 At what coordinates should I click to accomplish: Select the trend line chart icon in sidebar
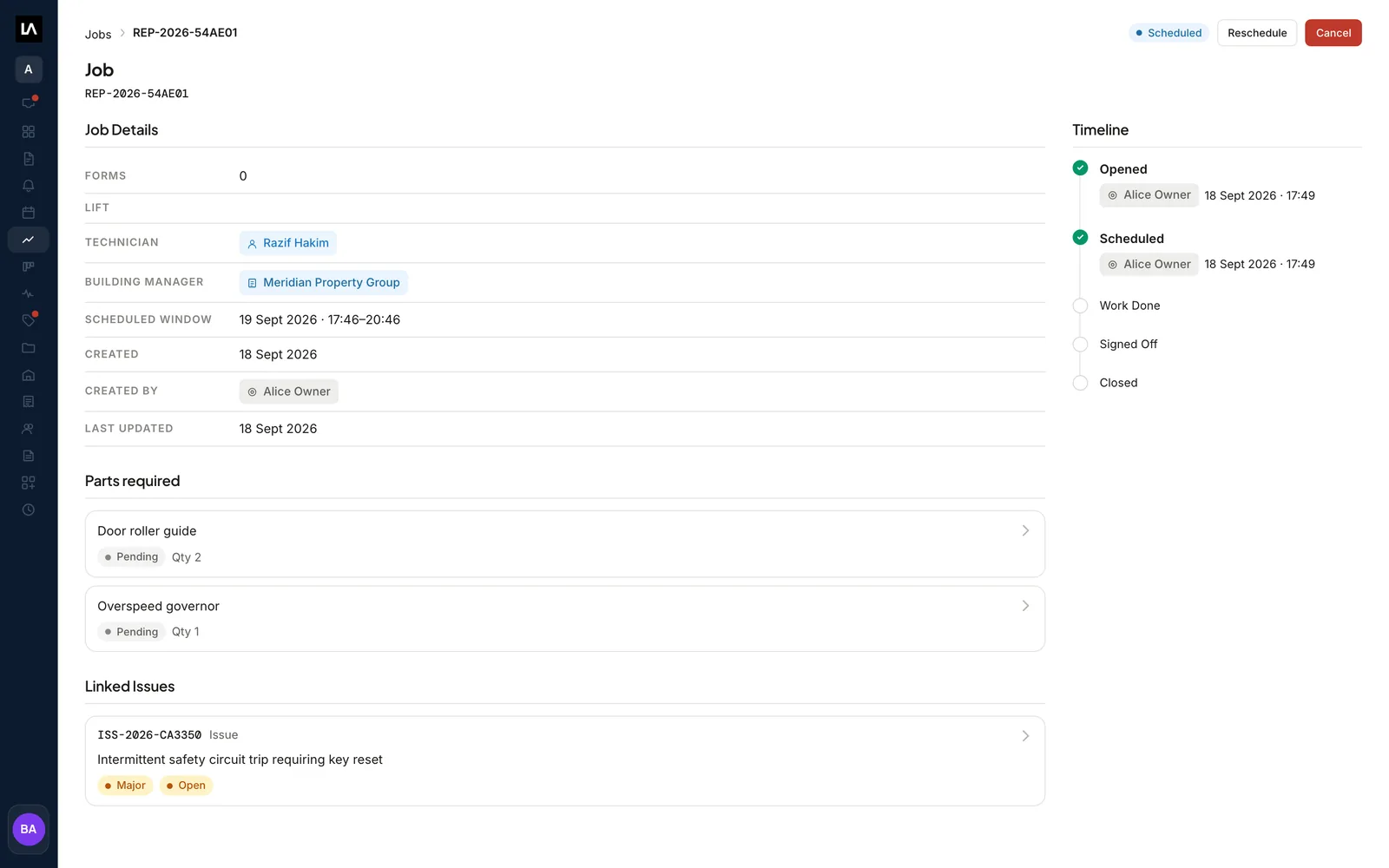tap(29, 240)
